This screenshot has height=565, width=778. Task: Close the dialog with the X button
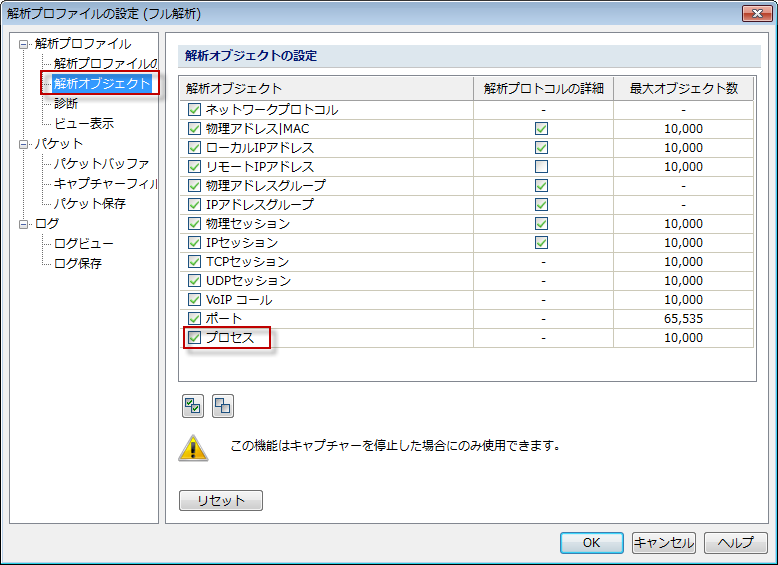(755, 13)
